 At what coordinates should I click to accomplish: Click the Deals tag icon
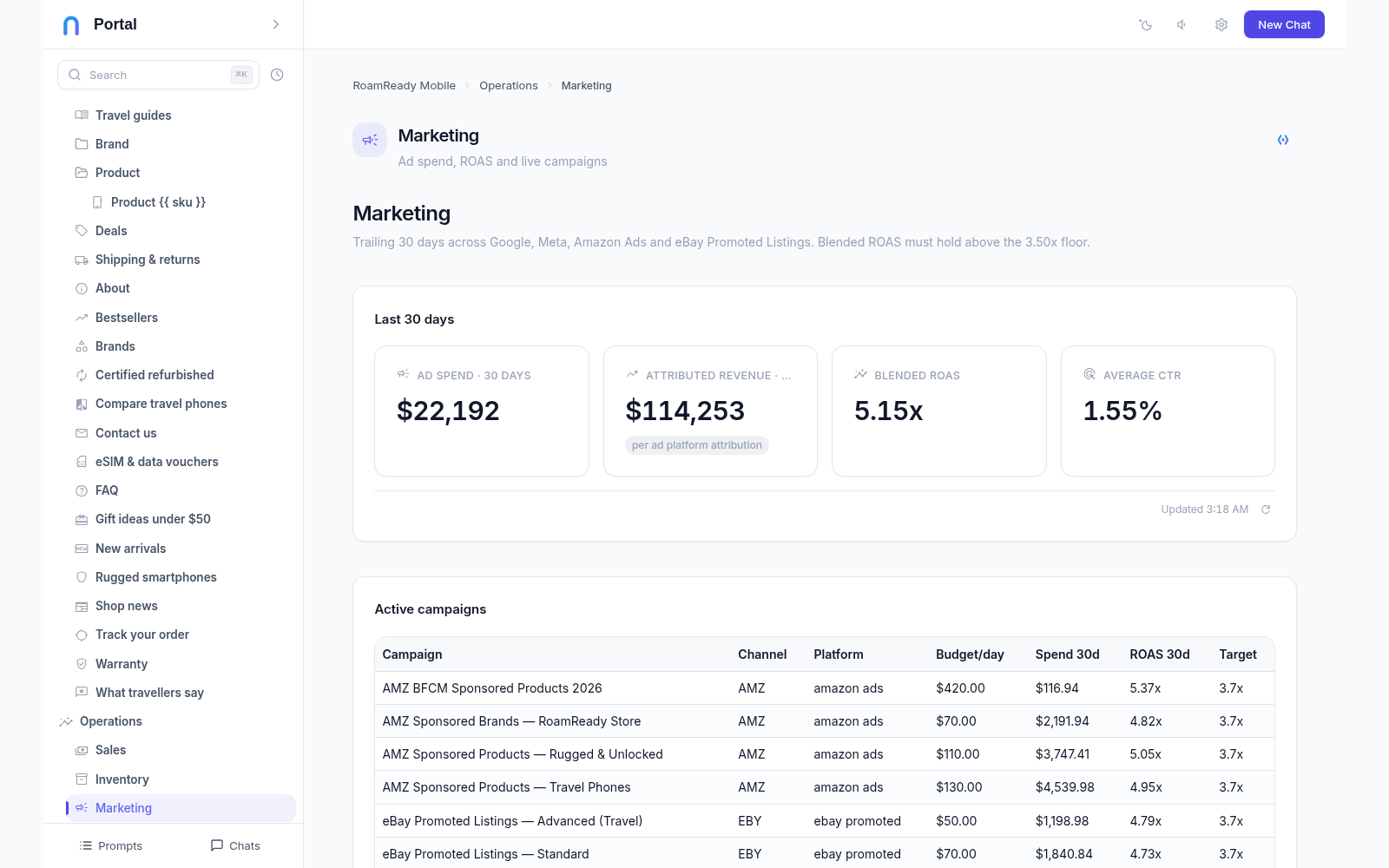[82, 231]
